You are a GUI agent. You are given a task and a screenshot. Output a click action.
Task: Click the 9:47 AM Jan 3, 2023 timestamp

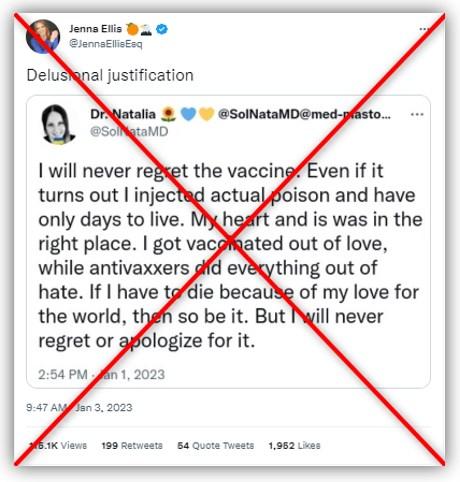tap(79, 407)
